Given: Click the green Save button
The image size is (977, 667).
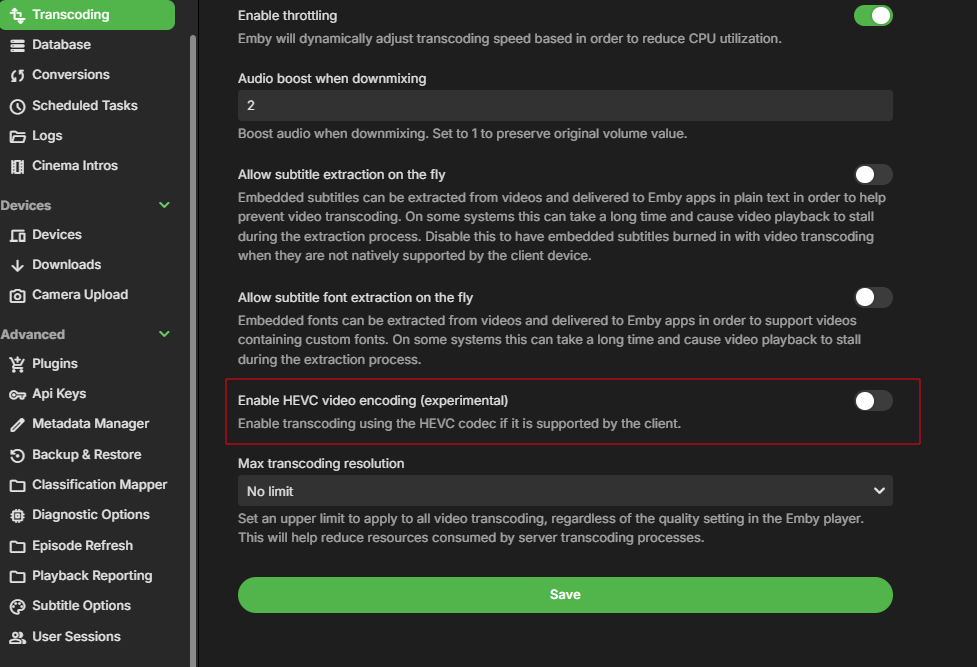Looking at the screenshot, I should (x=565, y=594).
